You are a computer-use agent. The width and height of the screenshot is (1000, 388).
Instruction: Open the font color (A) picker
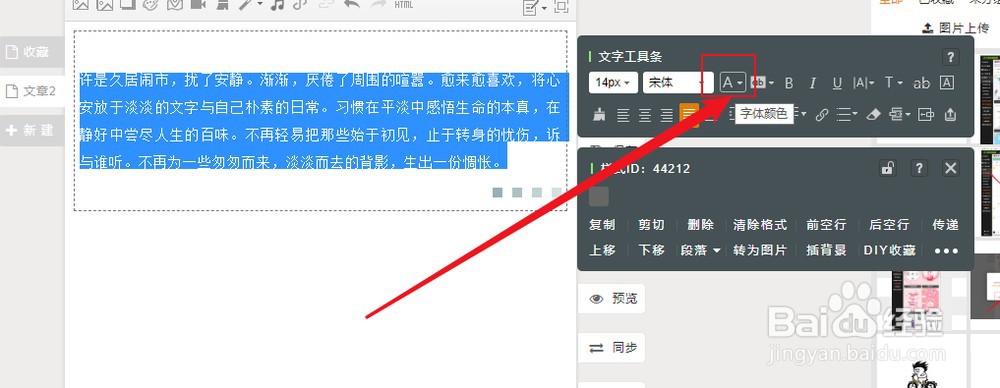click(x=732, y=82)
